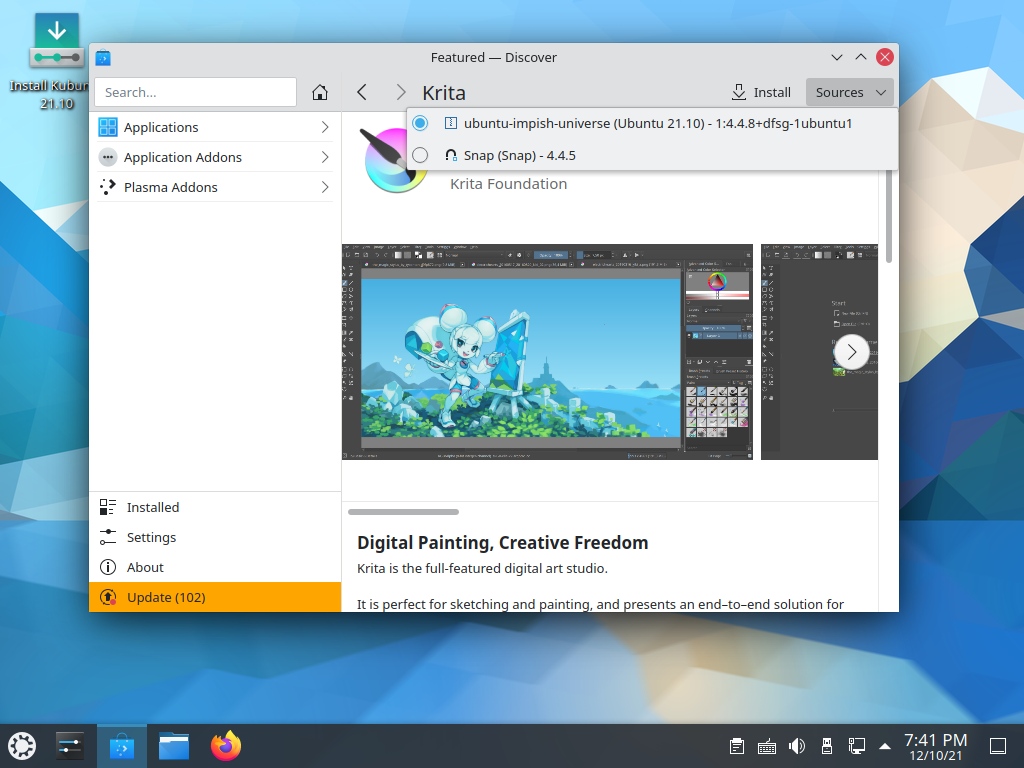Open the Application Addons category

215,157
